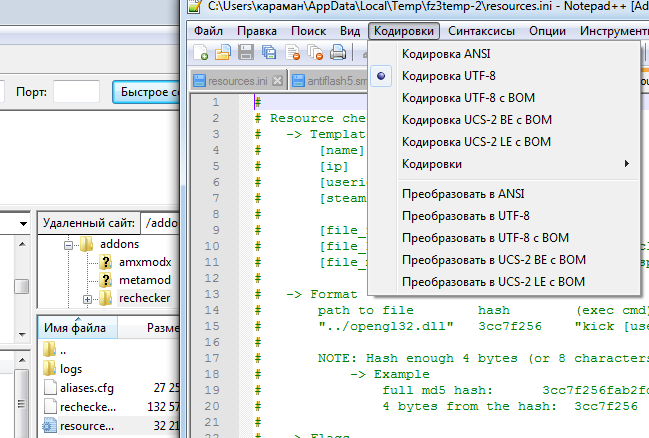Click the Save file toolbar icon
The width and height of the screenshot is (649, 438).
pyautogui.click(x=246, y=53)
